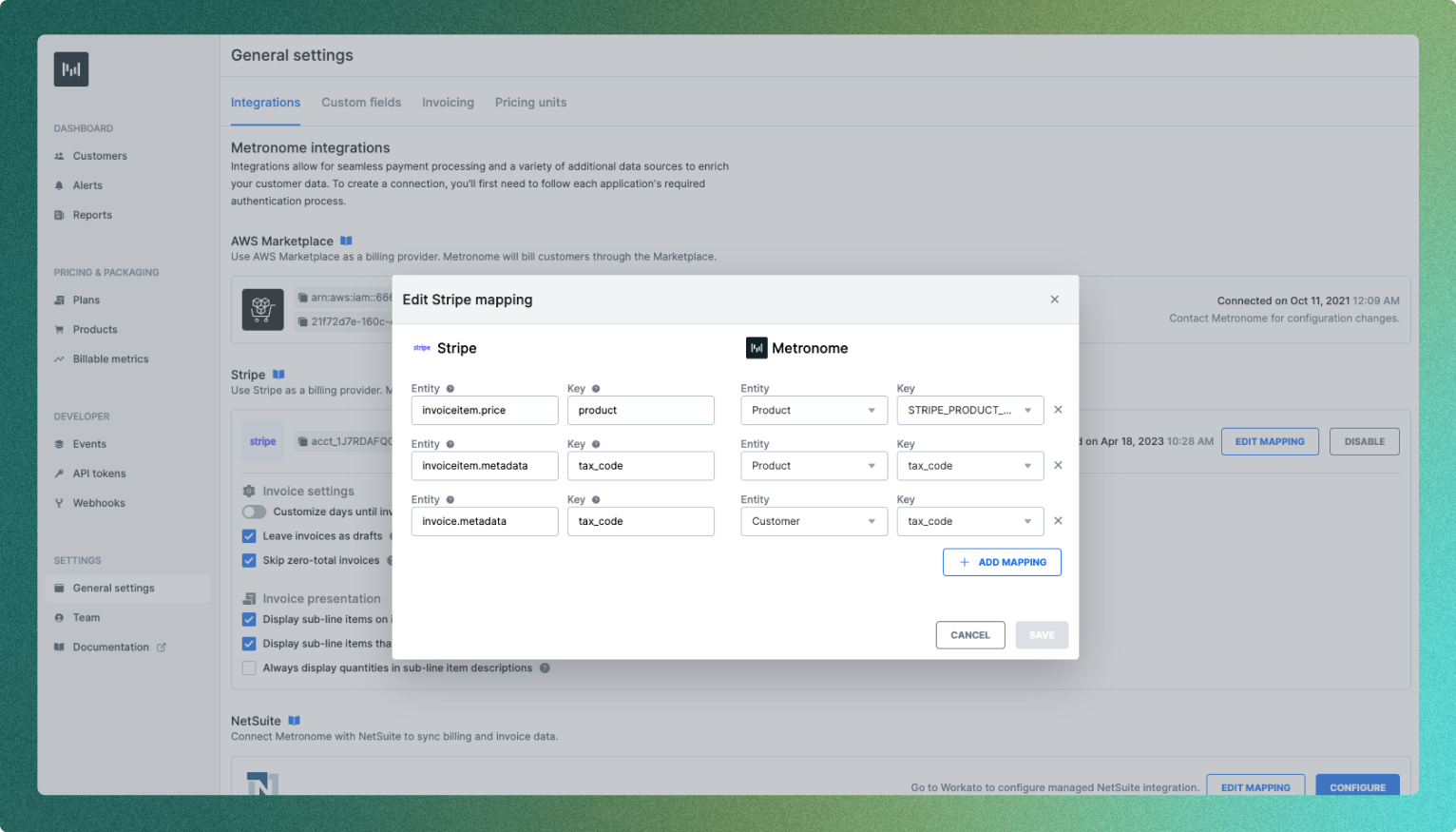Click help icon for always display quantities
Viewport: 1456px width, 832px height.
(545, 668)
